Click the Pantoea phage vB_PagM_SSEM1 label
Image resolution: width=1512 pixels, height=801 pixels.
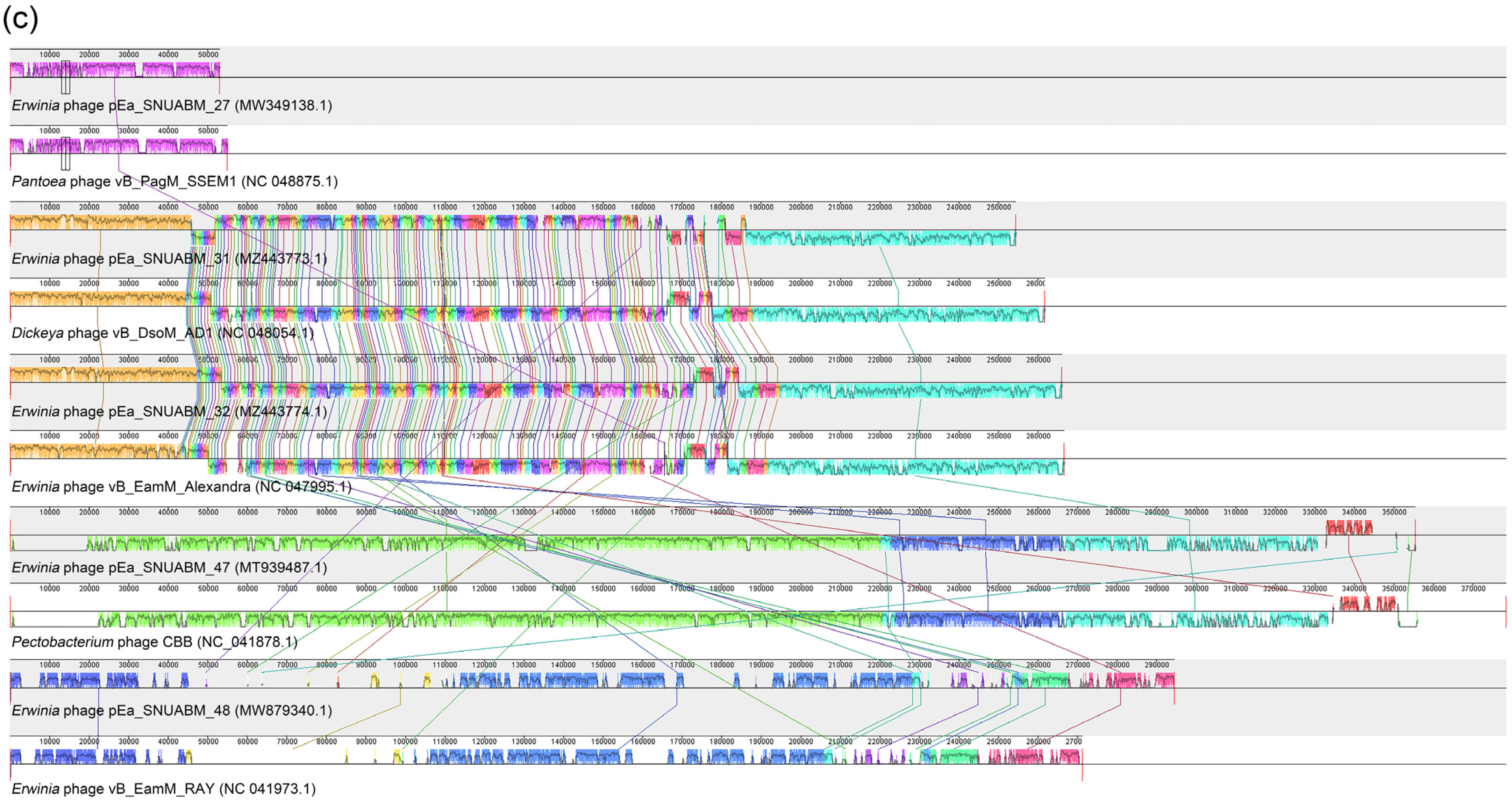pos(174,182)
